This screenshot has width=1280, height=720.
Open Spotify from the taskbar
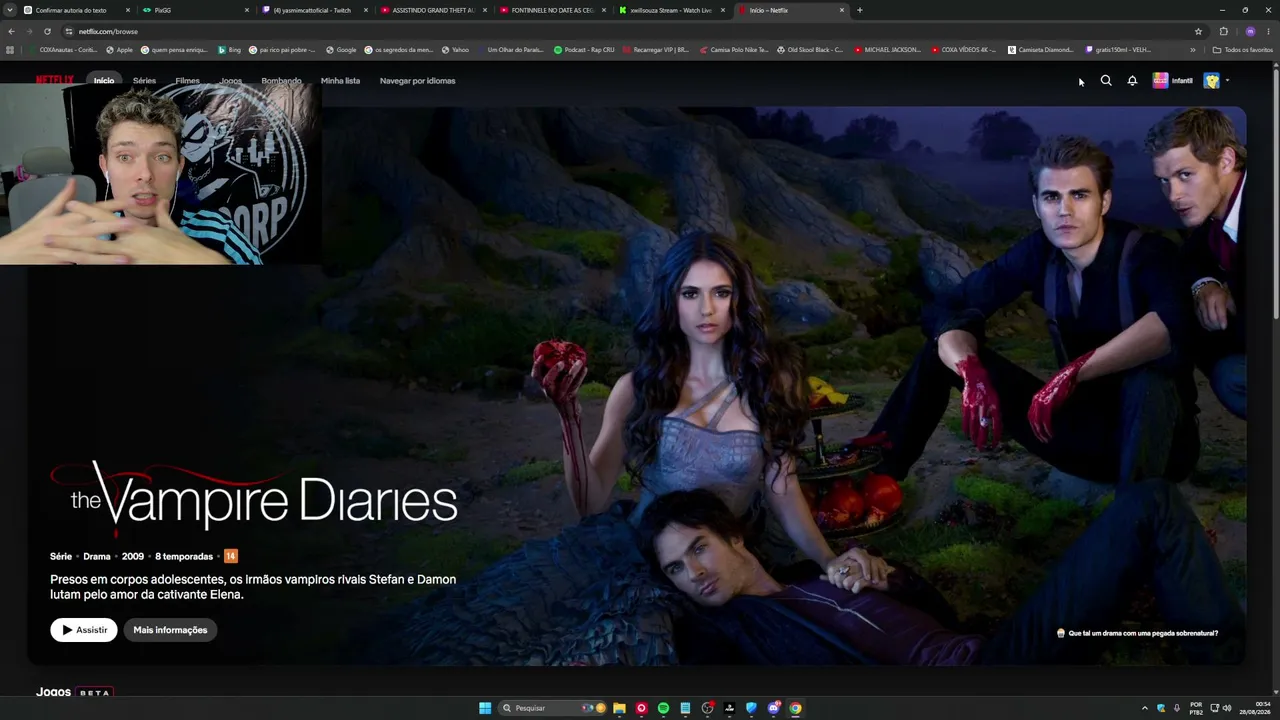[x=663, y=708]
